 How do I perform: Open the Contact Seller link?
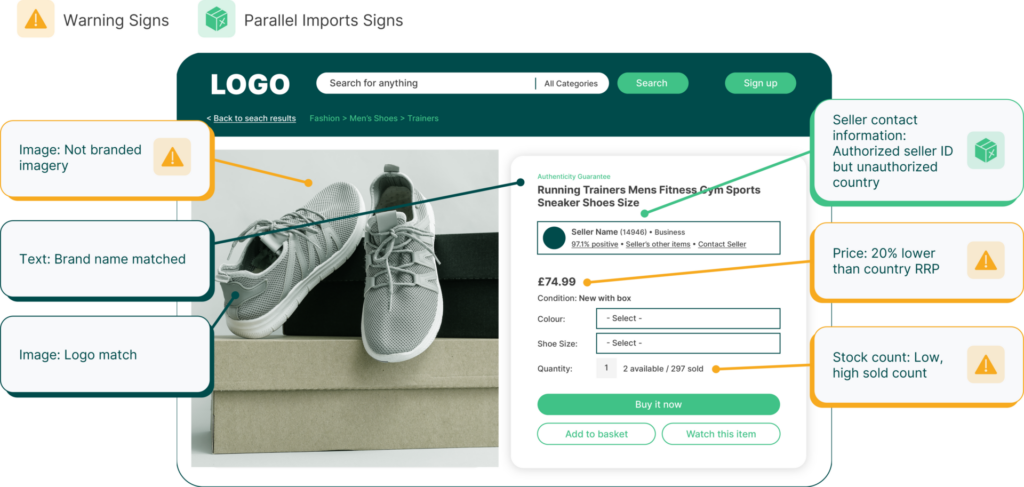click(722, 244)
